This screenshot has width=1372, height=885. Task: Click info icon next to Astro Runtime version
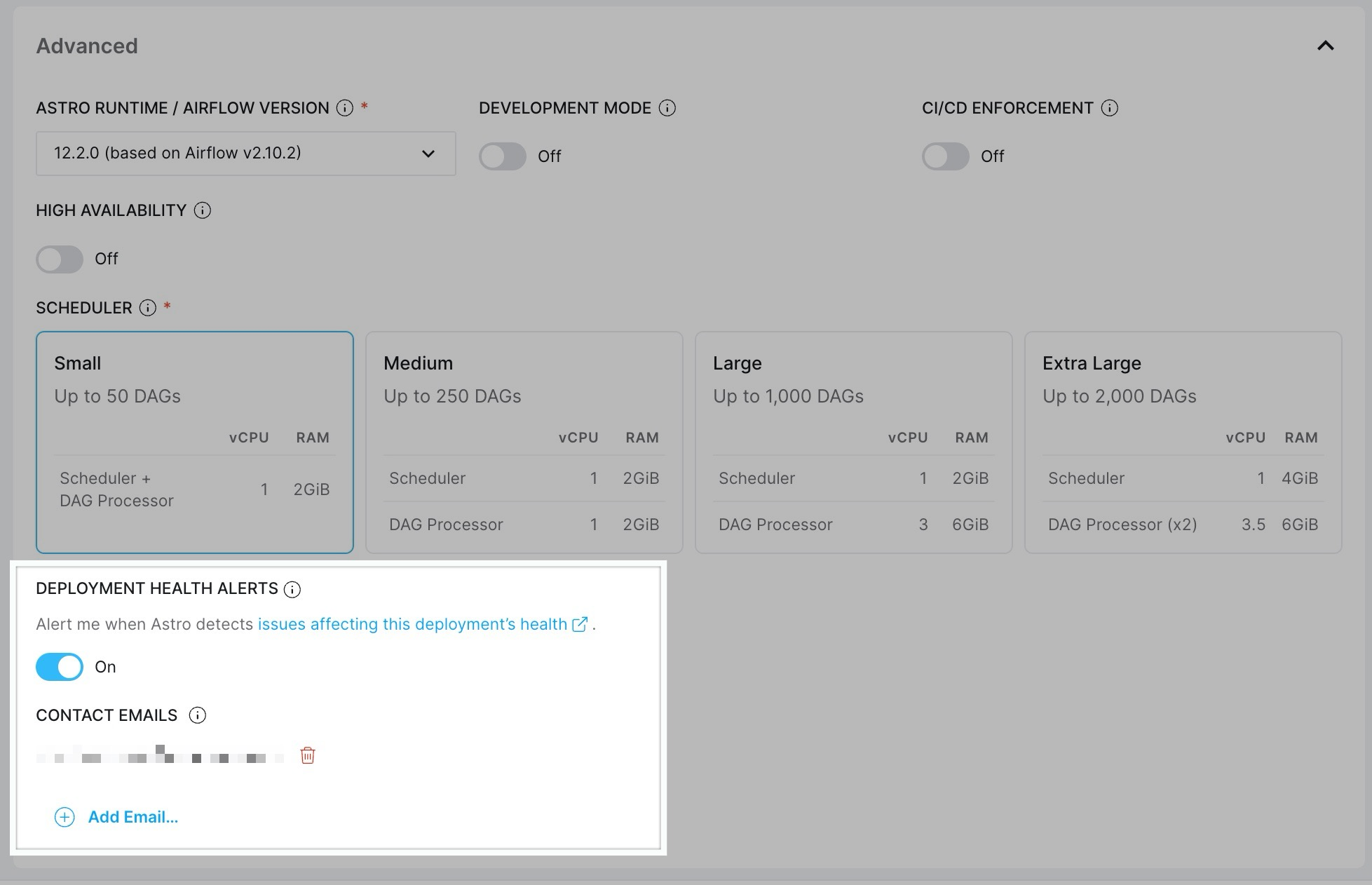click(344, 108)
